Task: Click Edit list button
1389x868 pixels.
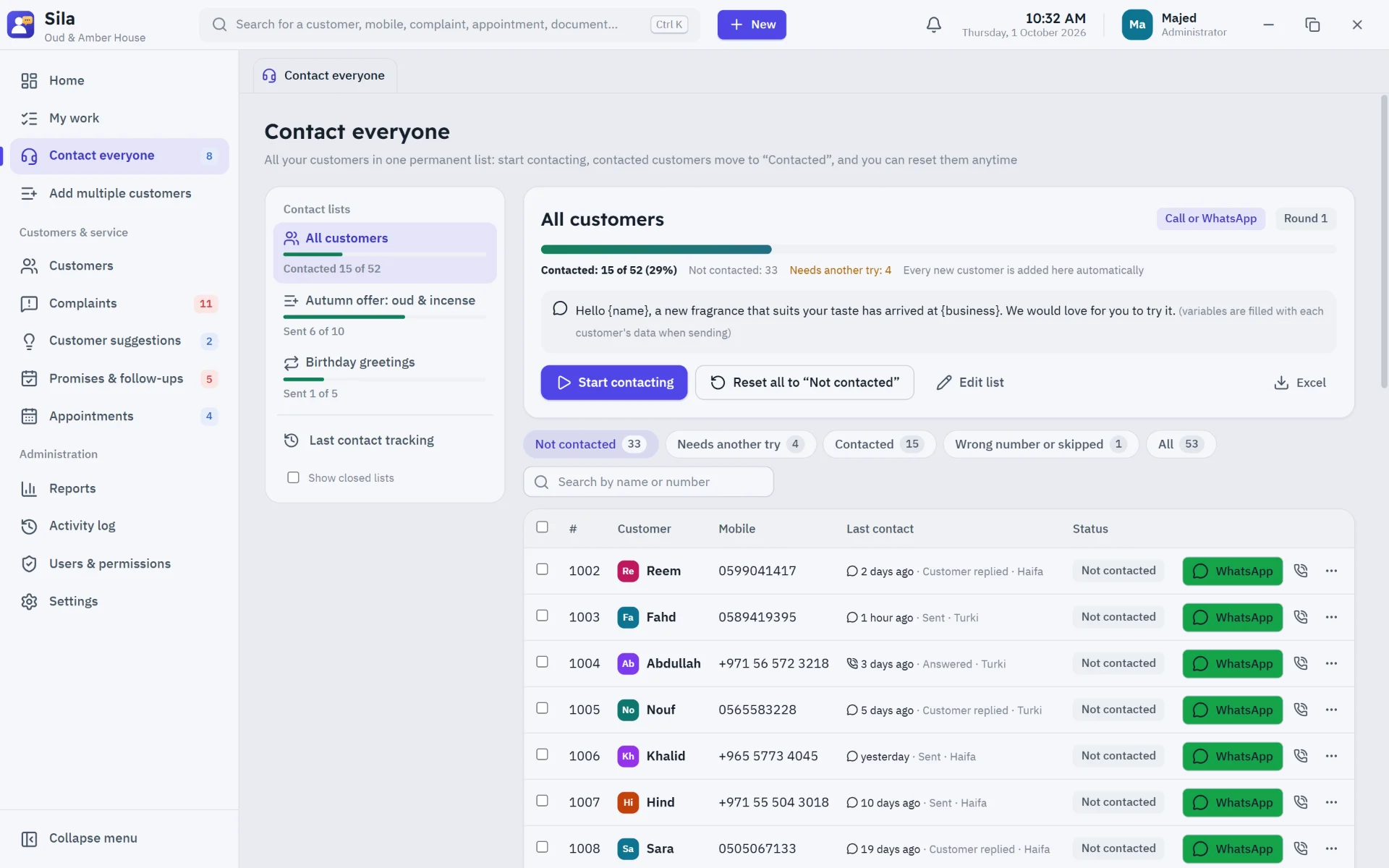Action: (x=969, y=382)
